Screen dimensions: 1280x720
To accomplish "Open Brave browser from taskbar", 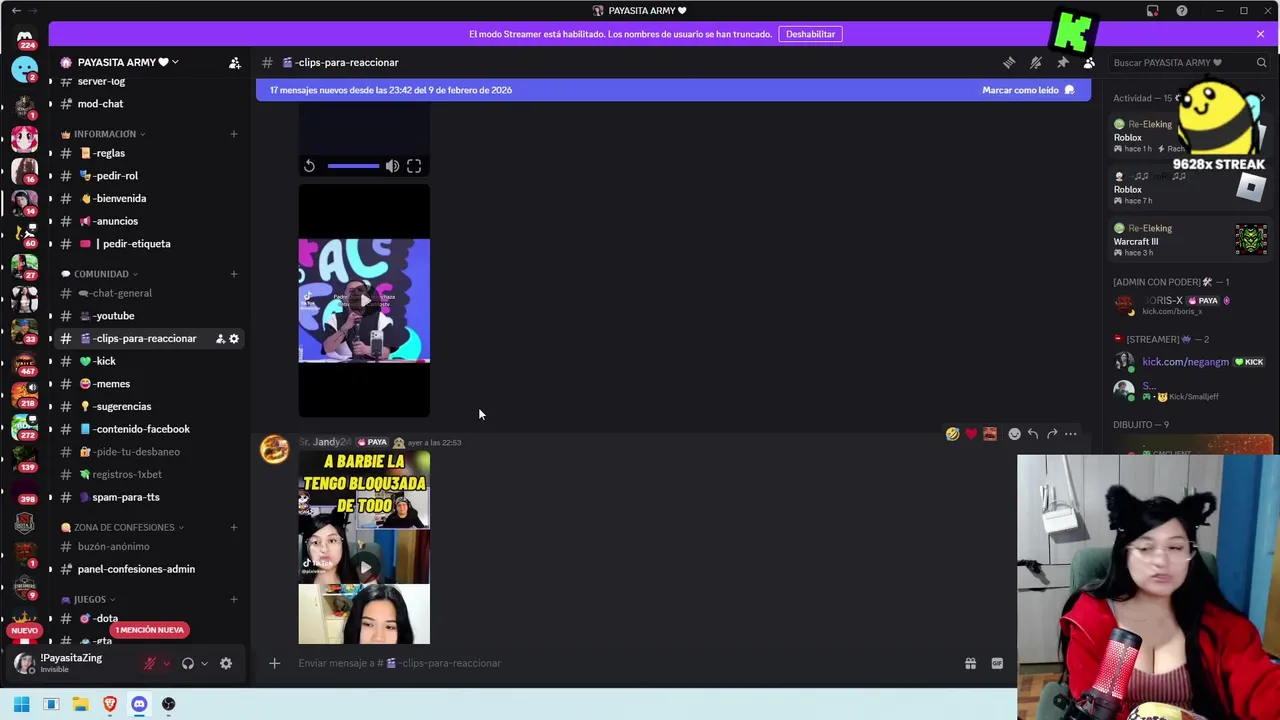I will (110, 704).
